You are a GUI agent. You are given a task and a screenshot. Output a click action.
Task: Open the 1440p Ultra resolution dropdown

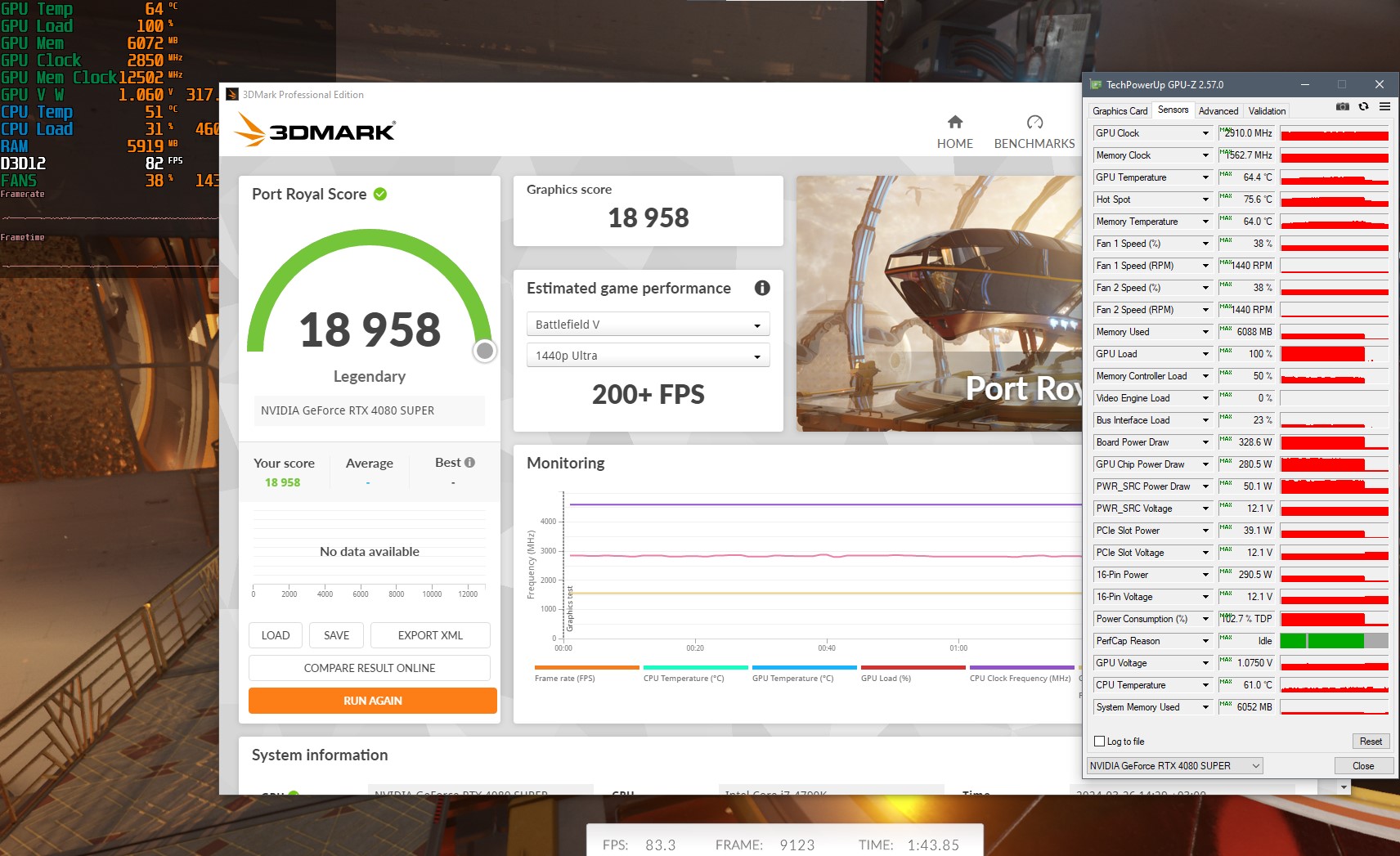pyautogui.click(x=648, y=356)
